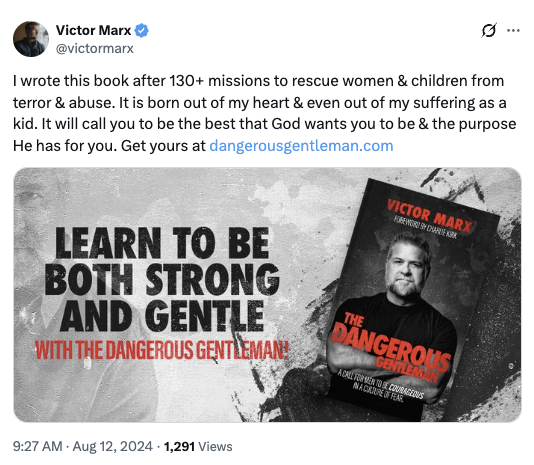Click the red VICTOR MARX name on cover
This screenshot has width=534, height=465.
tap(430, 214)
